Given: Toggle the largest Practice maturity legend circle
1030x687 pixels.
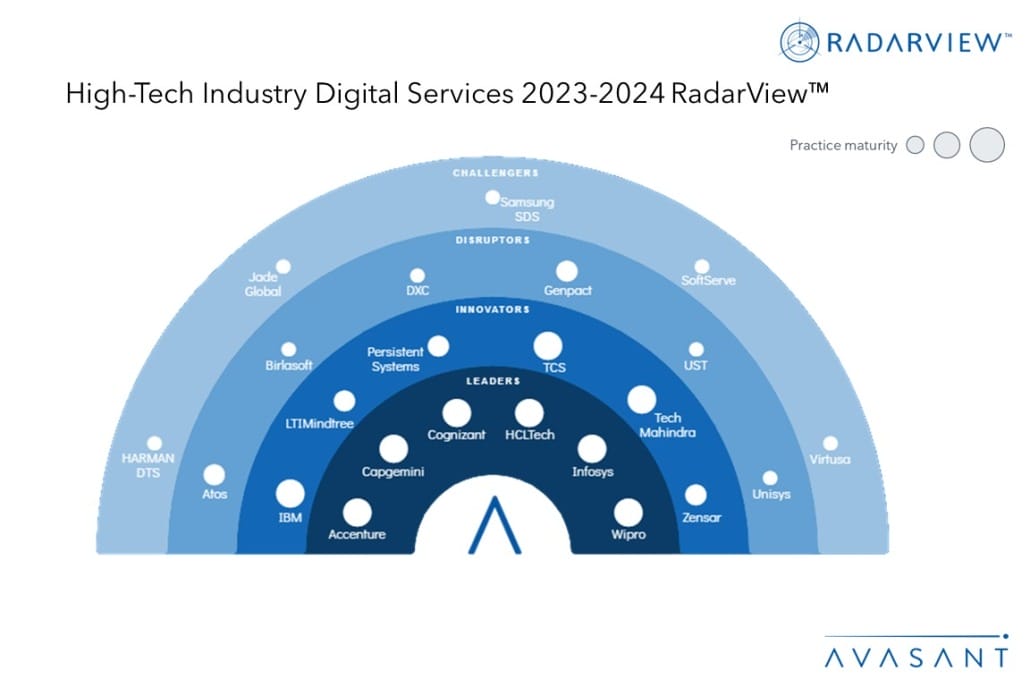Looking at the screenshot, I should [x=986, y=144].
